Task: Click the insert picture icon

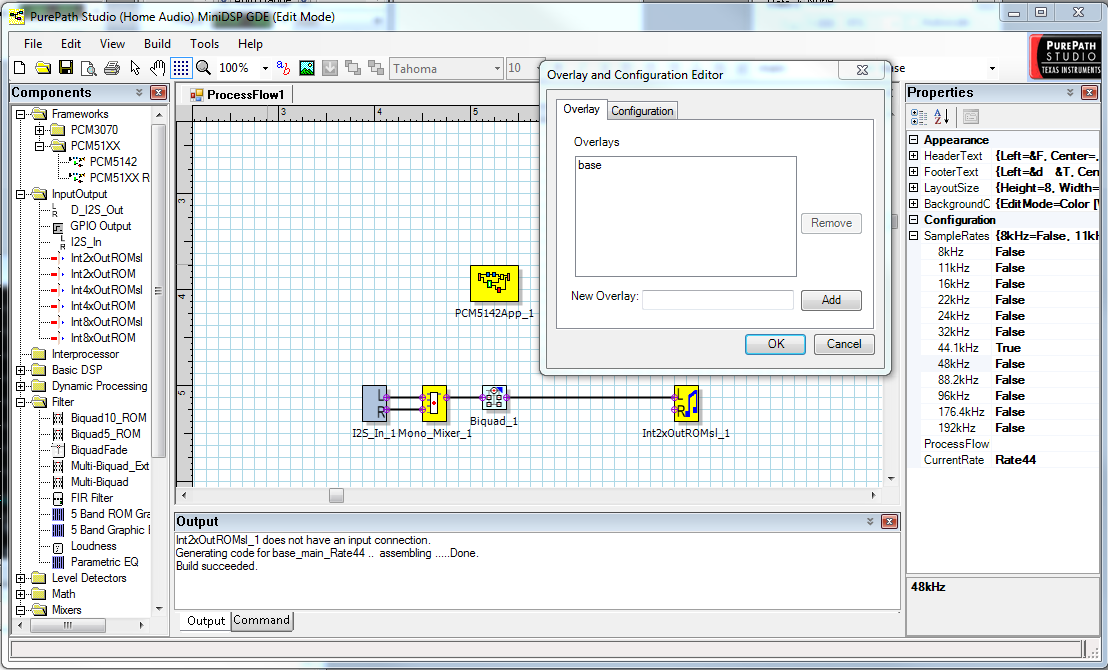Action: 307,68
